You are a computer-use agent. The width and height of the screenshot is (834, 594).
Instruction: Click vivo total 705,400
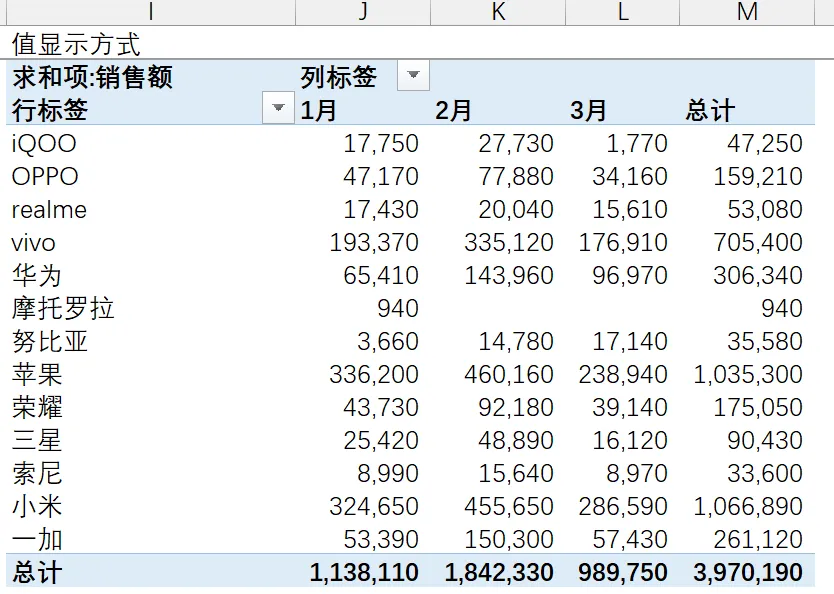click(x=758, y=242)
